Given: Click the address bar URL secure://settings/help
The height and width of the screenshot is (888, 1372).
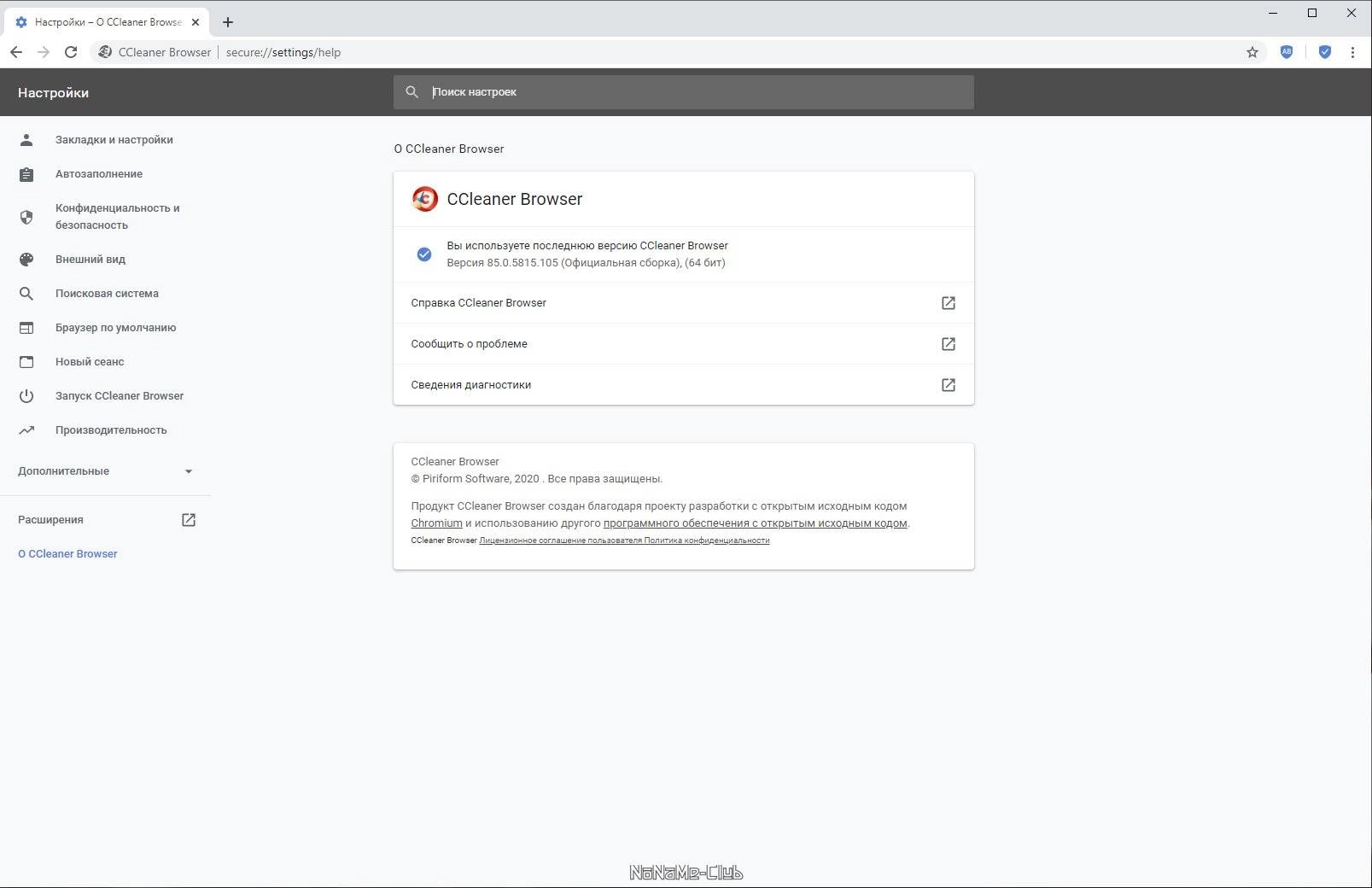Looking at the screenshot, I should pos(283,52).
